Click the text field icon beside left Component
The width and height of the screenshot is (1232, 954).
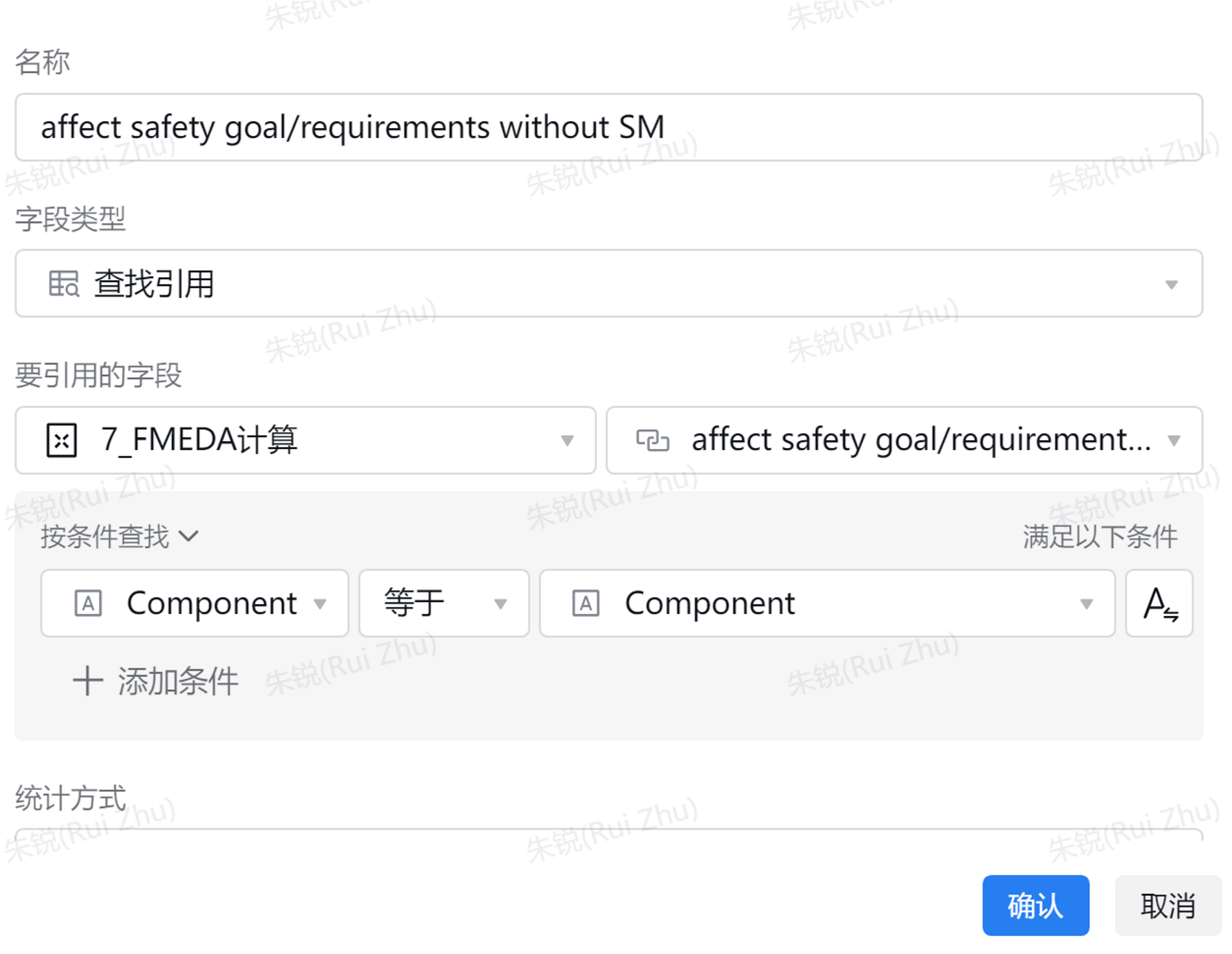pyautogui.click(x=89, y=603)
